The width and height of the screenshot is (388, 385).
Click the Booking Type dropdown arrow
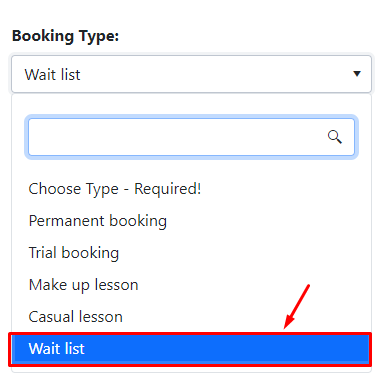(357, 74)
